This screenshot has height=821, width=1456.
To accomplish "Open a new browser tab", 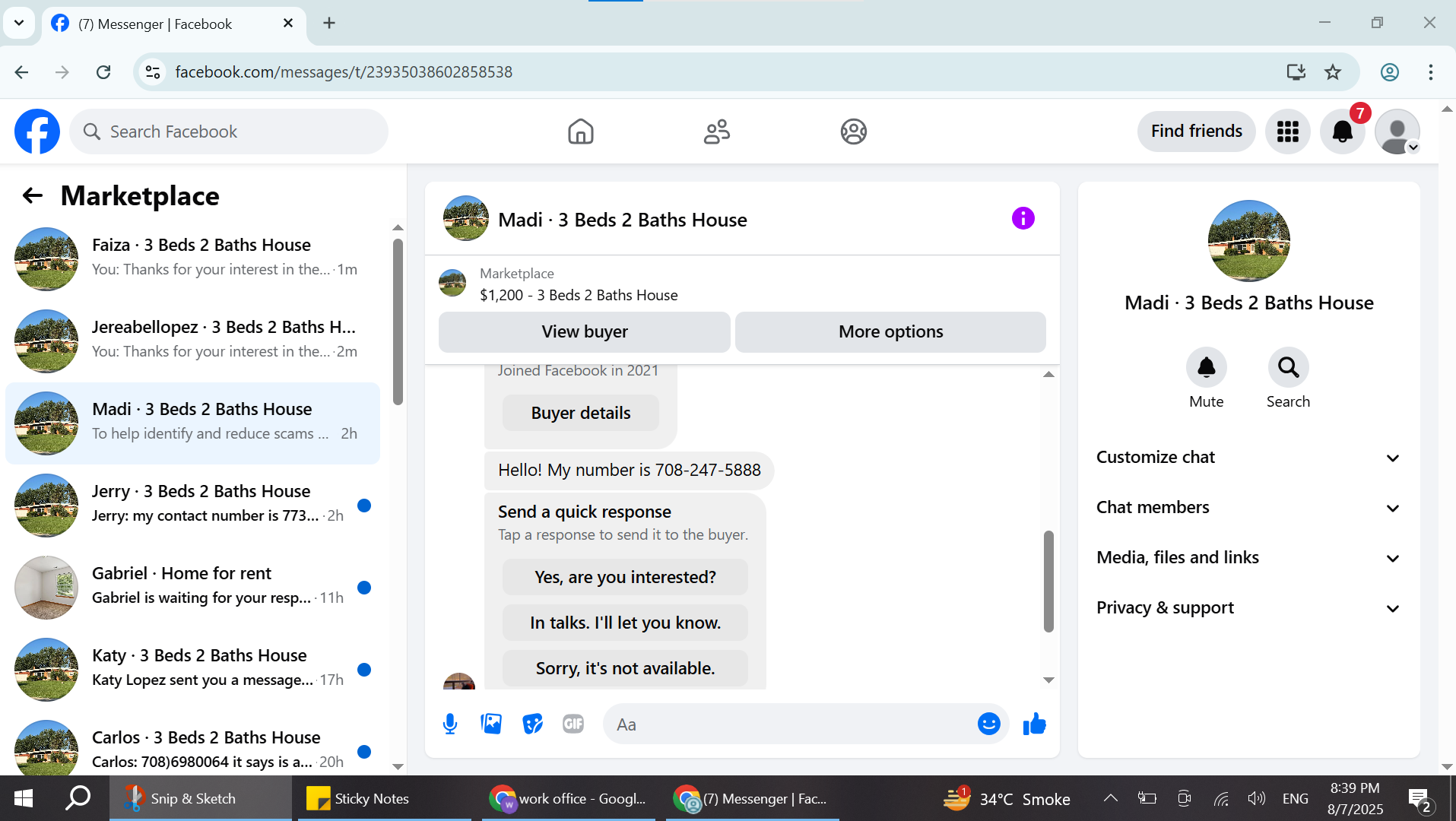I will pyautogui.click(x=329, y=23).
